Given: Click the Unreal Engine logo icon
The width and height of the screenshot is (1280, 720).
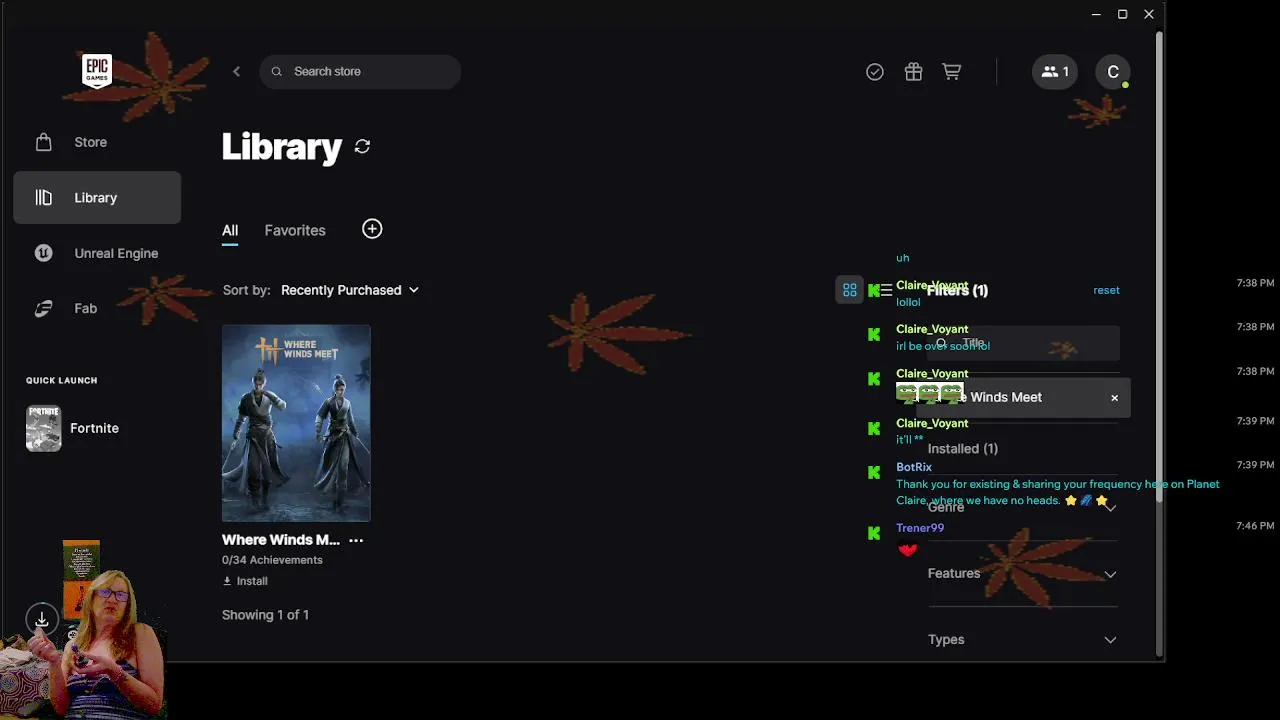Looking at the screenshot, I should click(43, 253).
